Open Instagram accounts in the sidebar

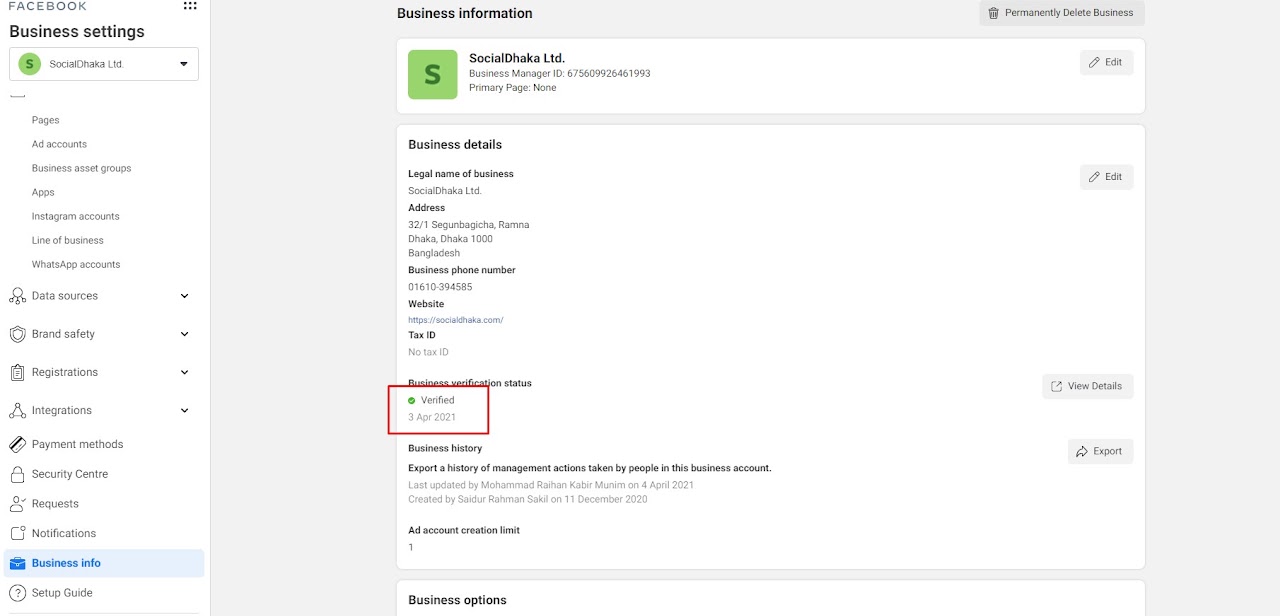click(75, 216)
